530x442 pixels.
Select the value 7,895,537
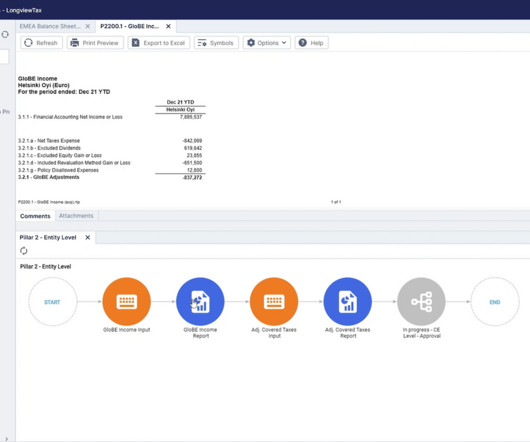191,117
